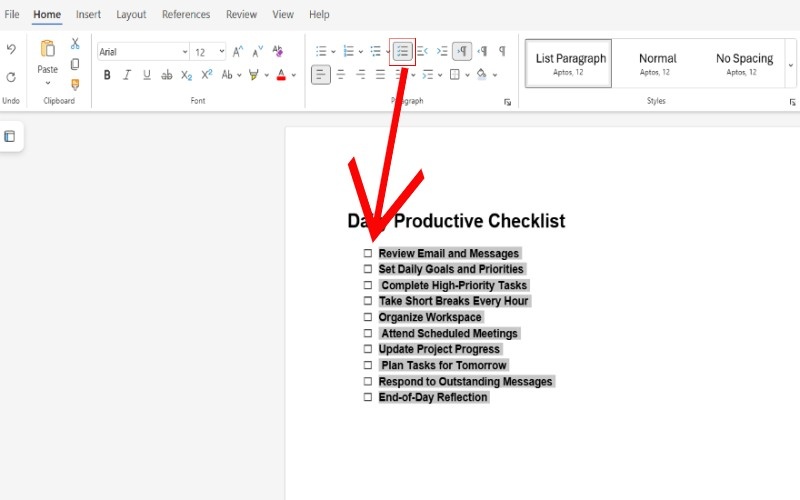The width and height of the screenshot is (800, 500).
Task: Open the font name dropdown
Action: 185,52
